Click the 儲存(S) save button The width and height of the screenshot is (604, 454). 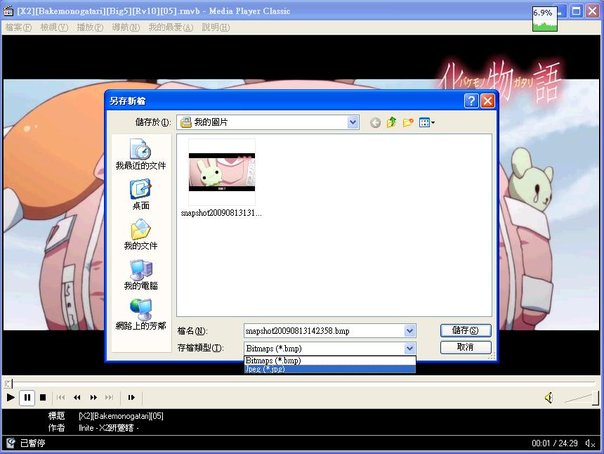click(465, 330)
